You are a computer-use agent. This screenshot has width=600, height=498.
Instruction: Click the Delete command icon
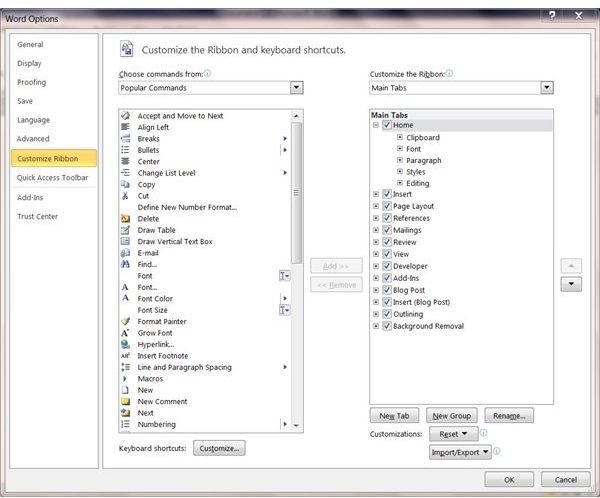click(x=126, y=219)
